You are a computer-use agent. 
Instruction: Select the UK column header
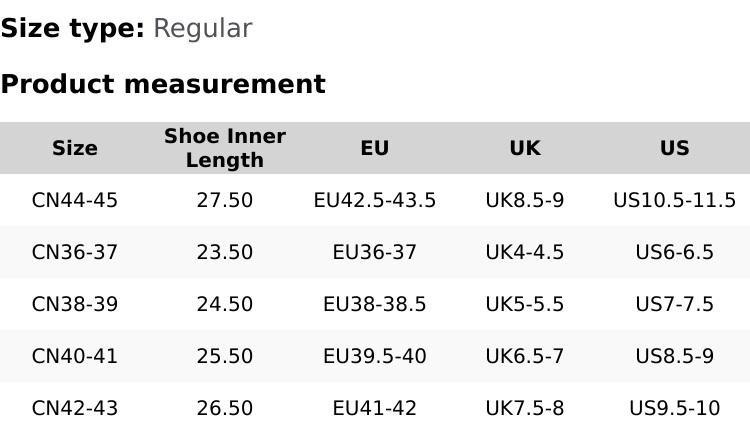tap(525, 148)
